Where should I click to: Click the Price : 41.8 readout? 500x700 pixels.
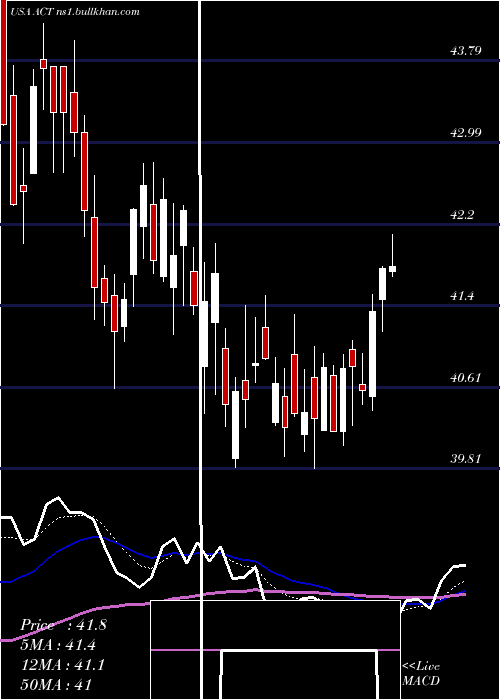pos(63,625)
